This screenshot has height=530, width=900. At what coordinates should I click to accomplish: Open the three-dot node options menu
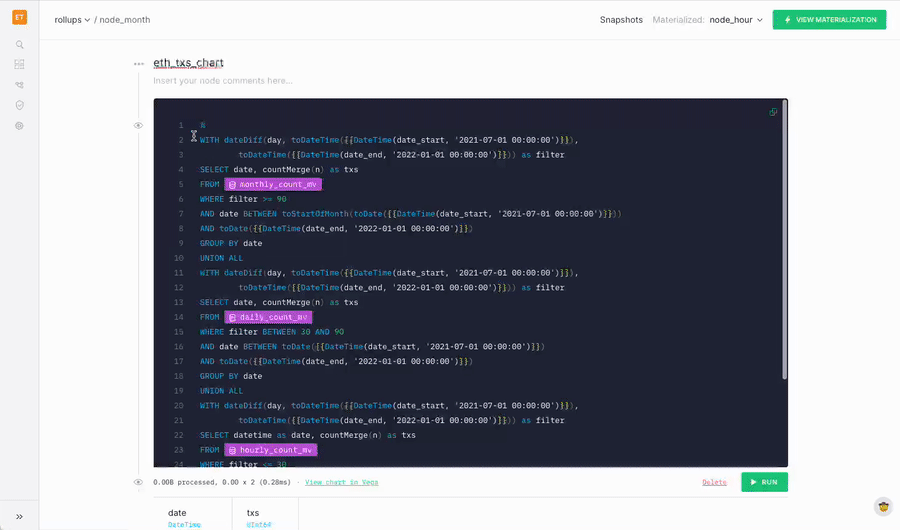tap(139, 64)
